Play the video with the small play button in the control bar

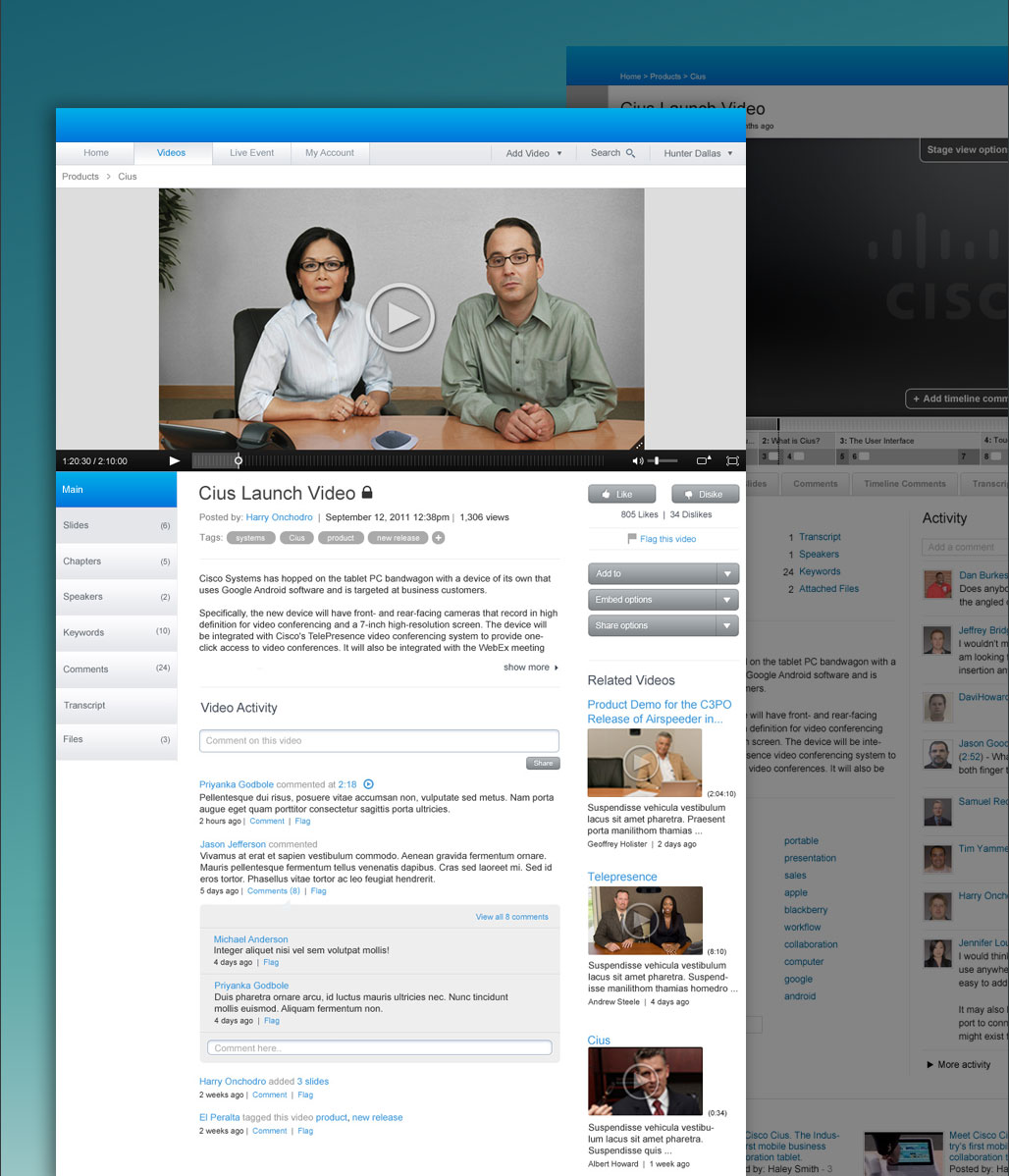coord(174,460)
